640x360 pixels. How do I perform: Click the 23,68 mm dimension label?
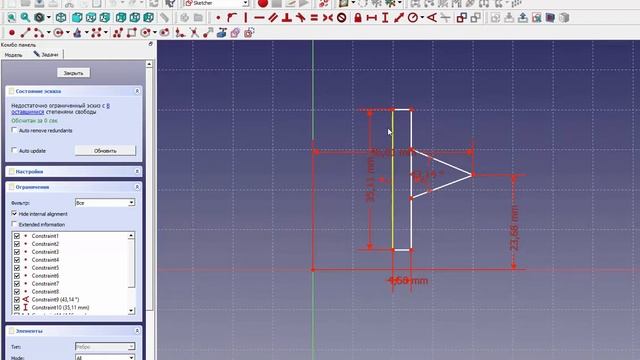pos(515,228)
